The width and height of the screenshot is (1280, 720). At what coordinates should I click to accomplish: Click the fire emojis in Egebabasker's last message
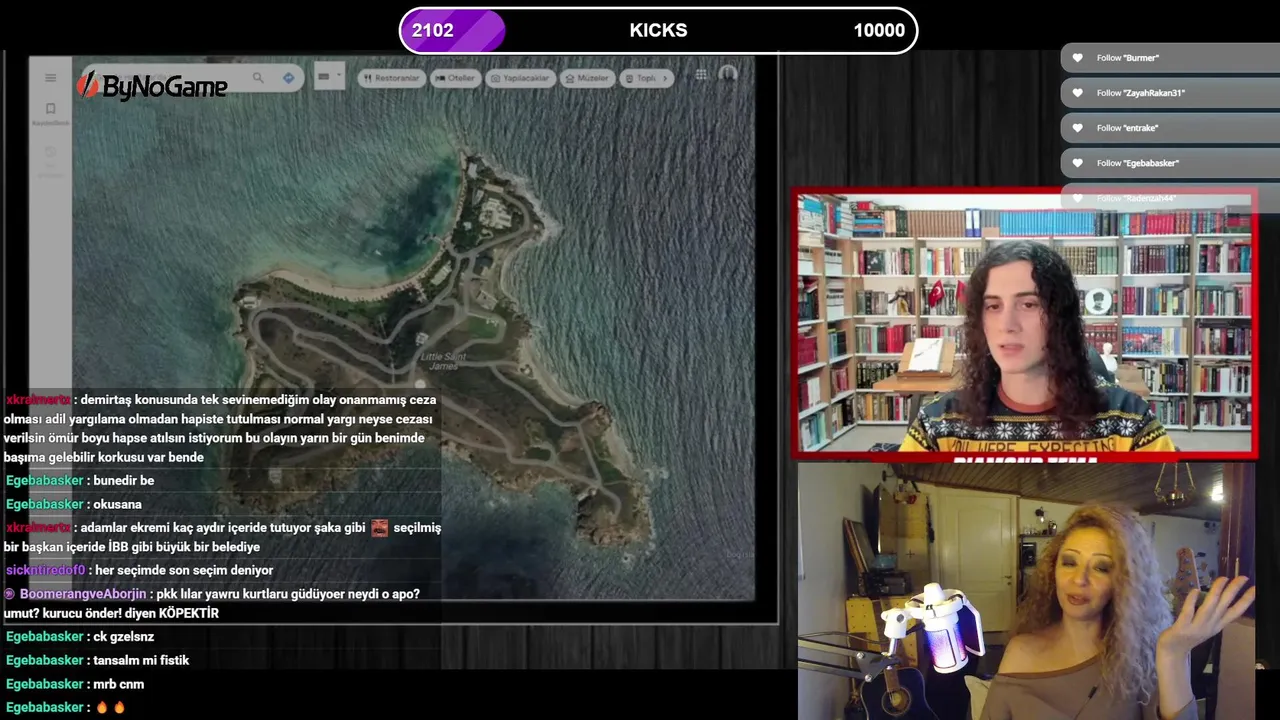tap(111, 707)
